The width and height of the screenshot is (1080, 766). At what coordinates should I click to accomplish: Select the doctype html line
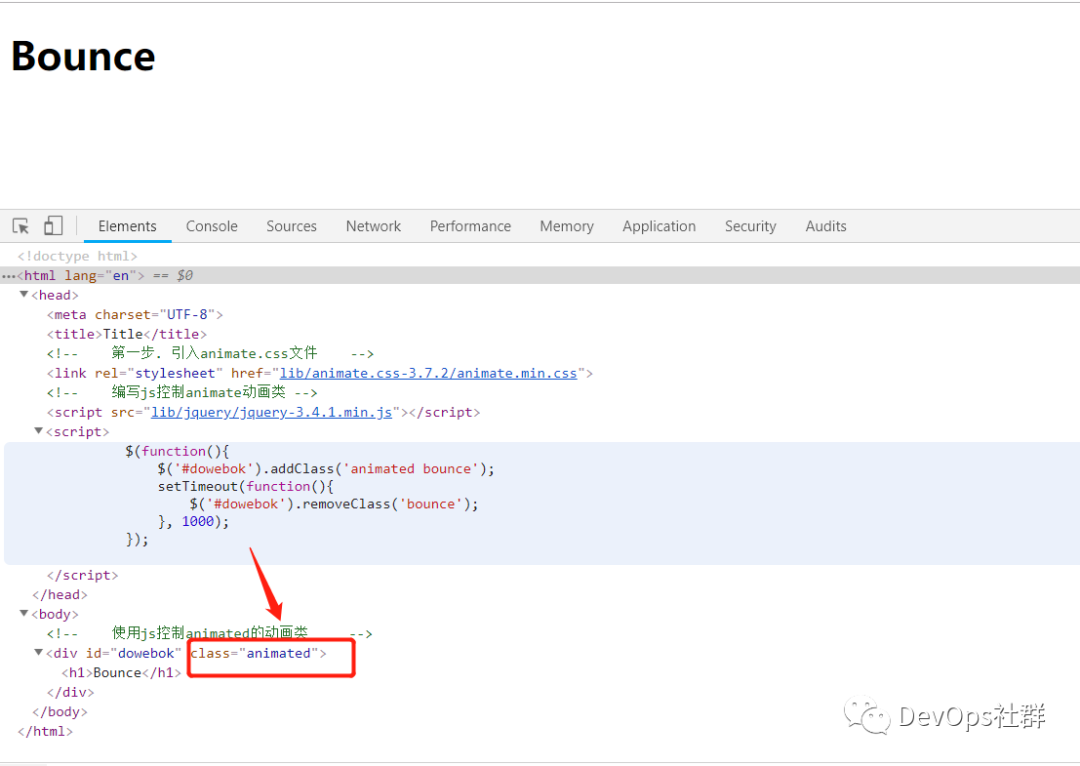point(77,256)
